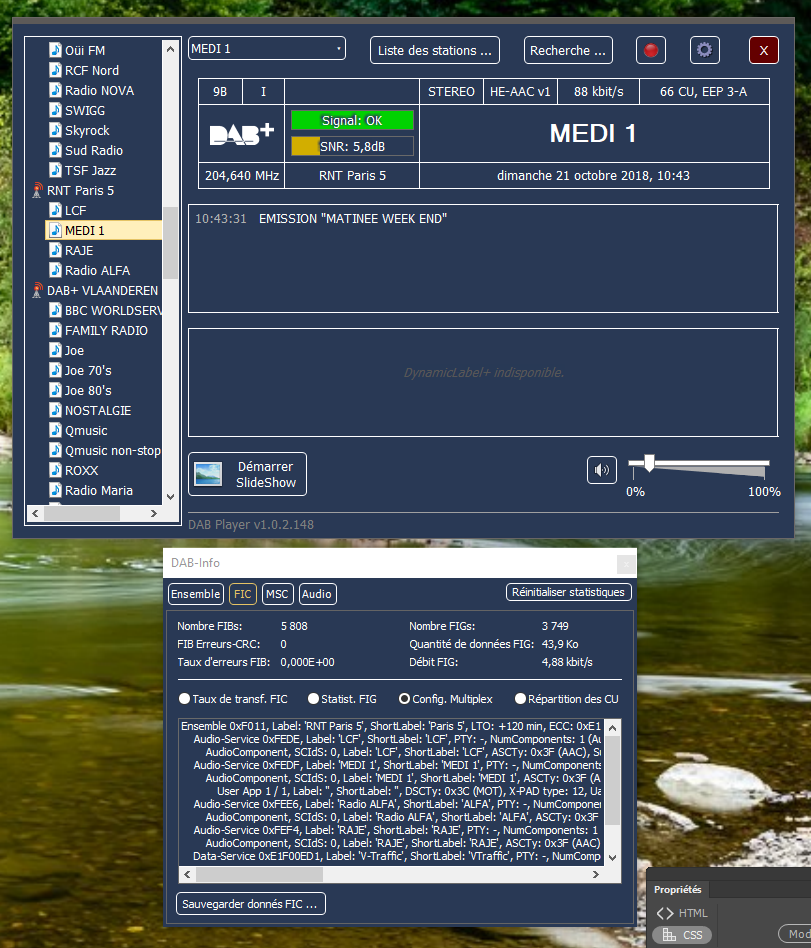Click the 204,640 MHz frequency cell

241,175
